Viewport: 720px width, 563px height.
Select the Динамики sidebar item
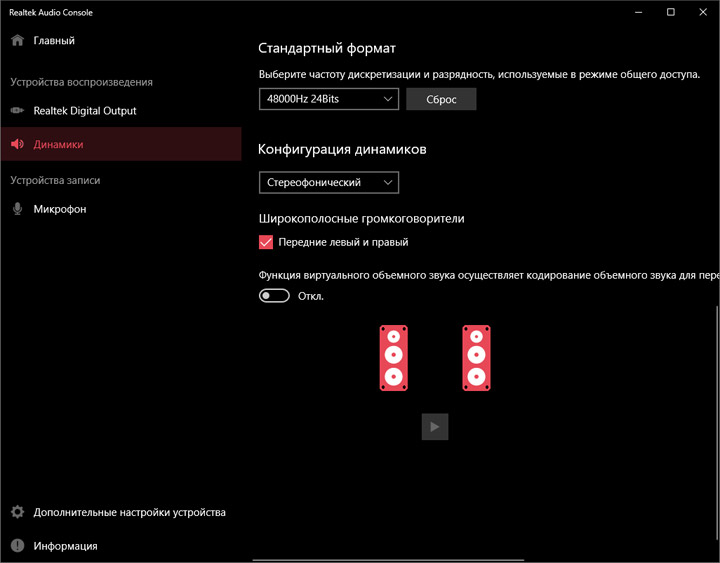(121, 144)
